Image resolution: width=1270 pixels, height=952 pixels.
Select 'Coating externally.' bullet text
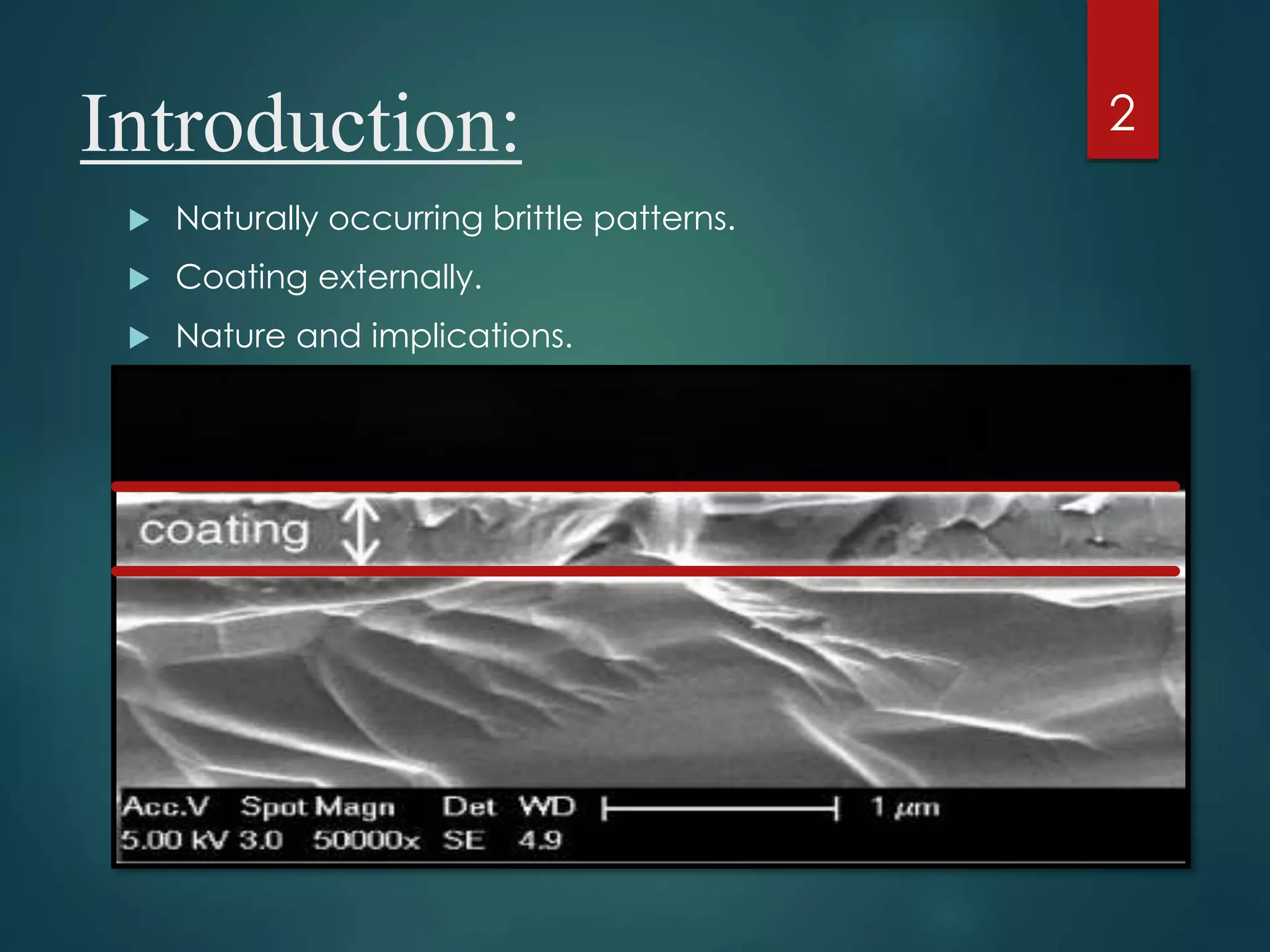329,277
